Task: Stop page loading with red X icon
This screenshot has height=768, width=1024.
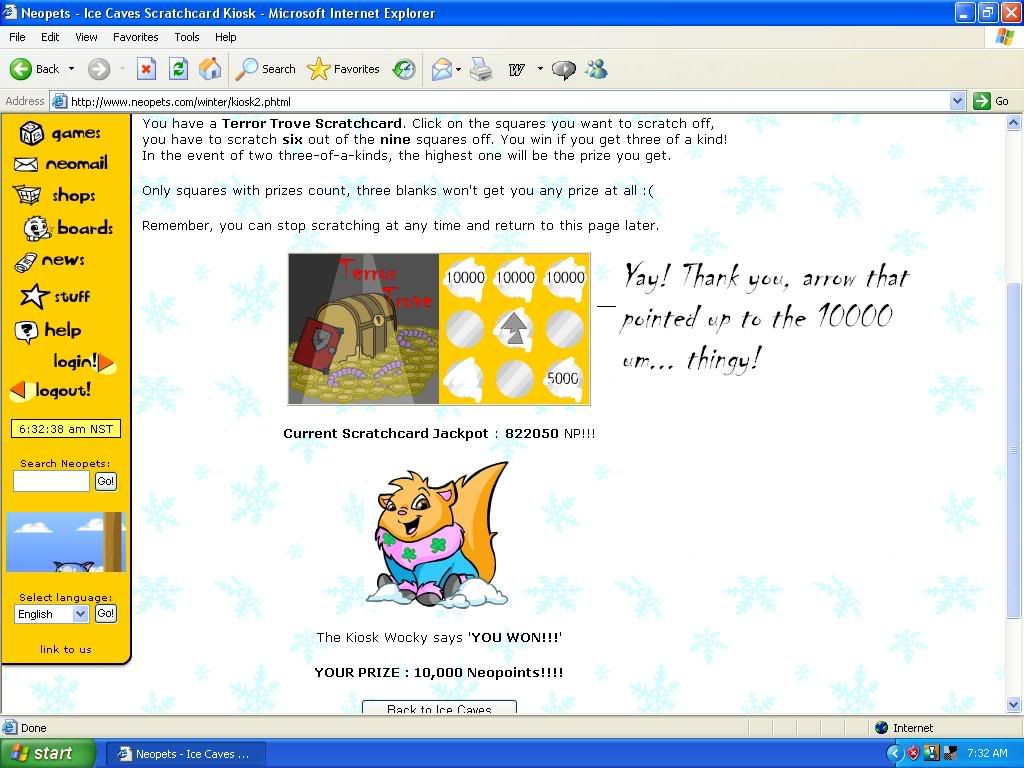Action: (x=146, y=69)
